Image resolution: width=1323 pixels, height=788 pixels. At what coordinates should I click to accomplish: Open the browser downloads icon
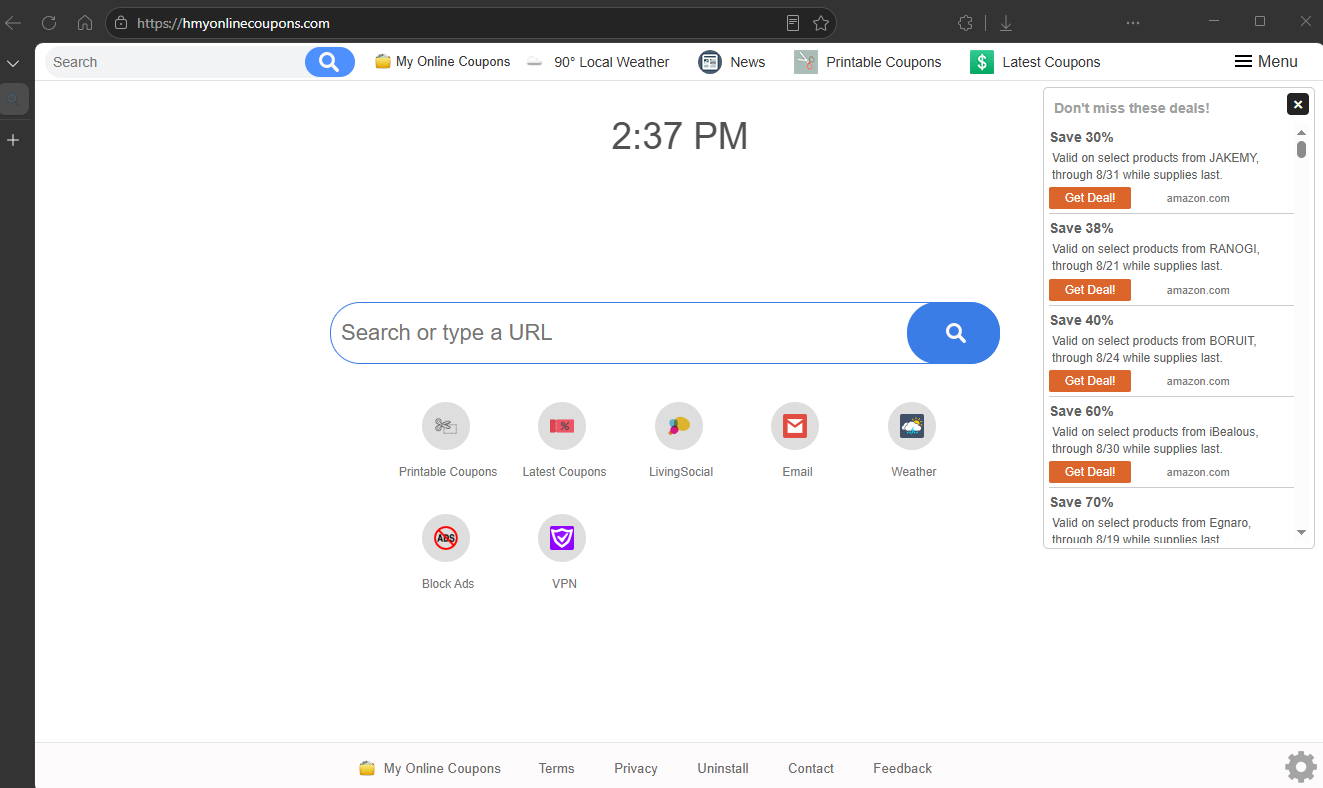[x=1006, y=22]
